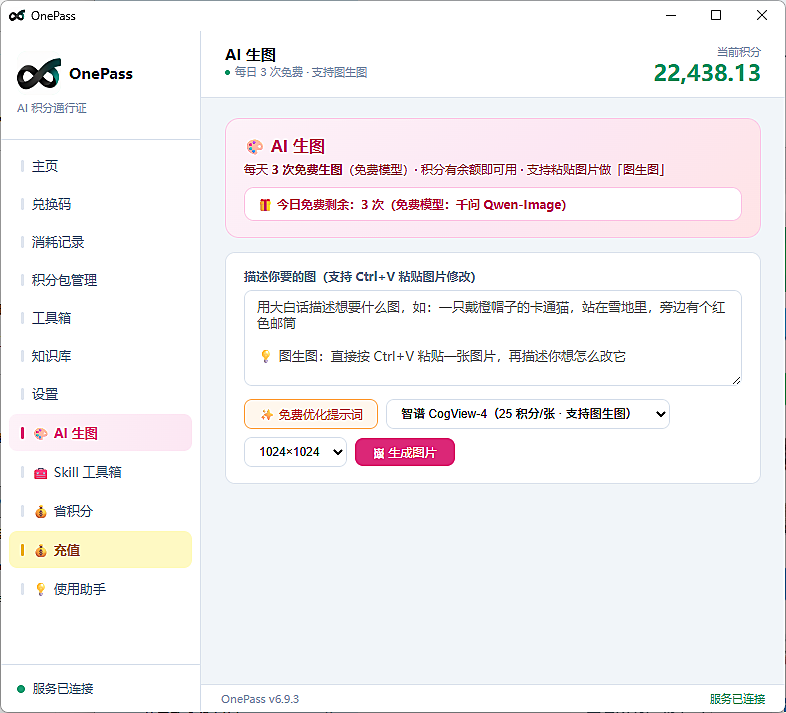Maximize the OnePass window
Screen dimensions: 786x713
click(x=716, y=16)
